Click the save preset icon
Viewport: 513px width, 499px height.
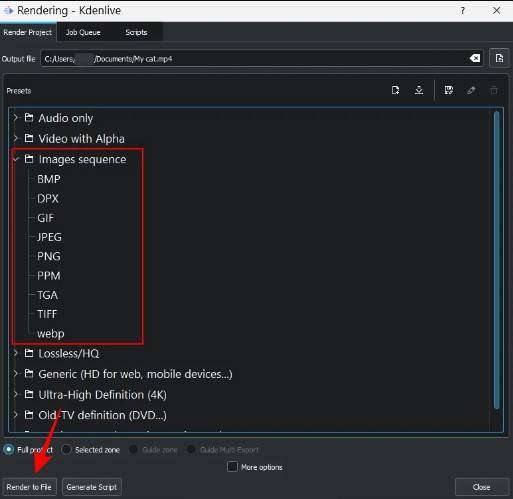(x=449, y=90)
